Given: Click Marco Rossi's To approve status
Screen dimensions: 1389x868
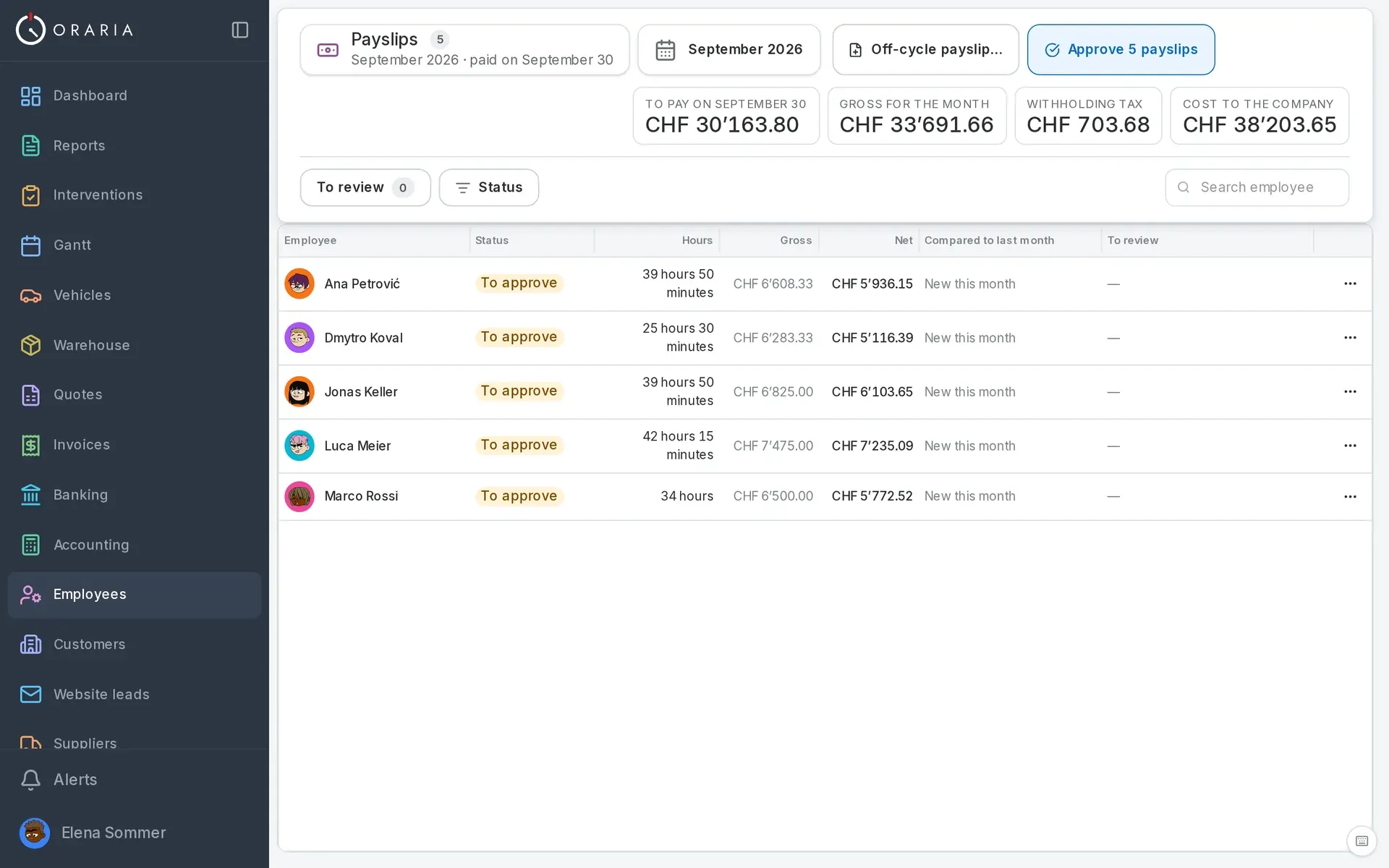Looking at the screenshot, I should click(519, 496).
